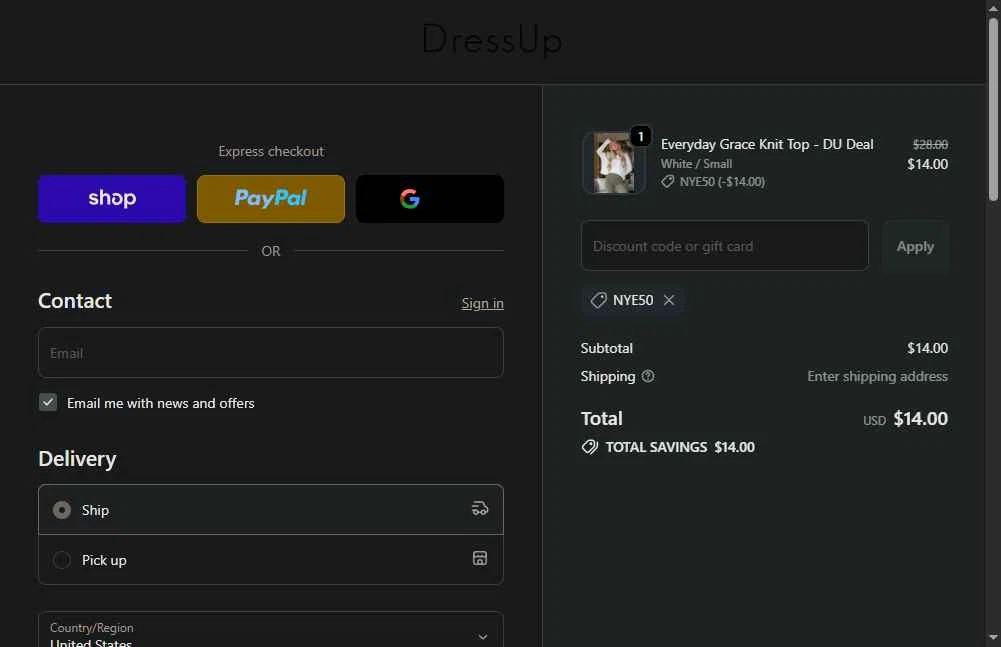Click the NYE50 discount tag icon

point(598,300)
